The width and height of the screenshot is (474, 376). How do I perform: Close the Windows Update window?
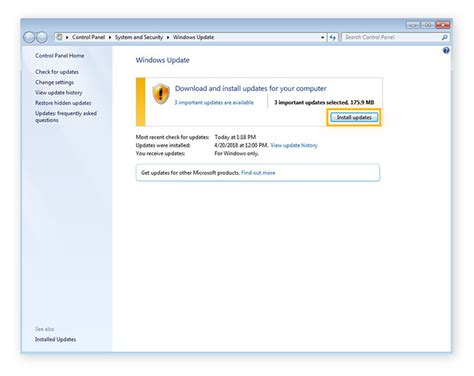[x=442, y=25]
